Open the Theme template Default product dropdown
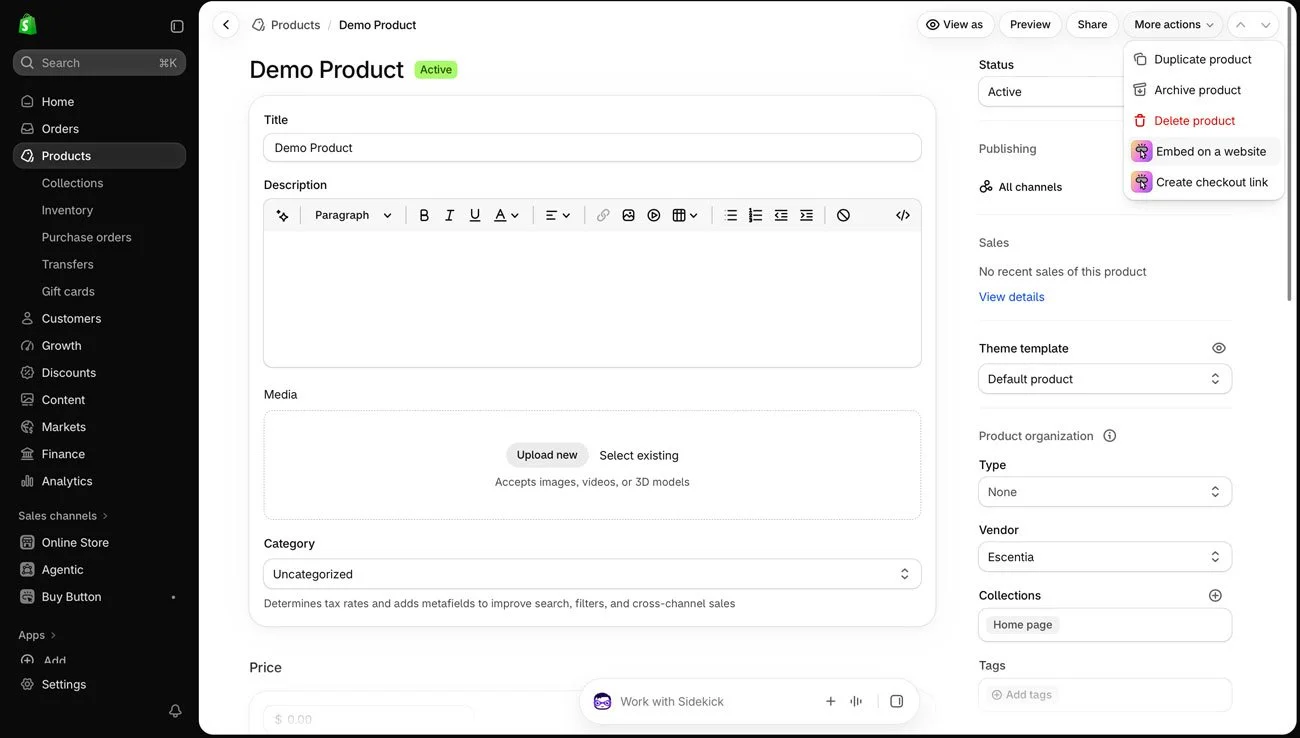 click(x=1105, y=379)
